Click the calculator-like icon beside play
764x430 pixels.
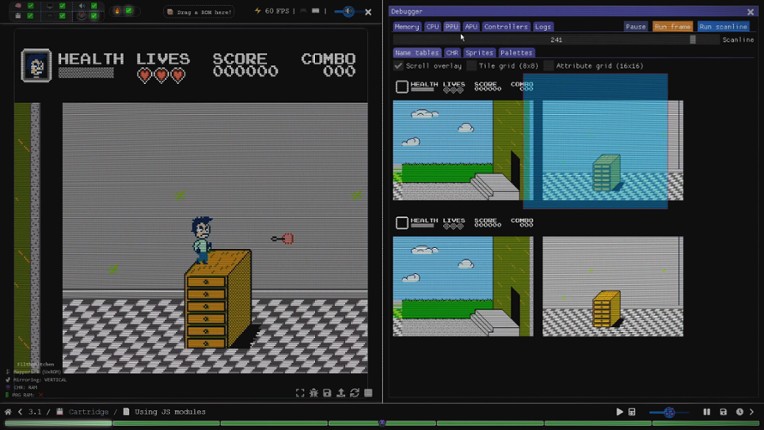(632, 412)
